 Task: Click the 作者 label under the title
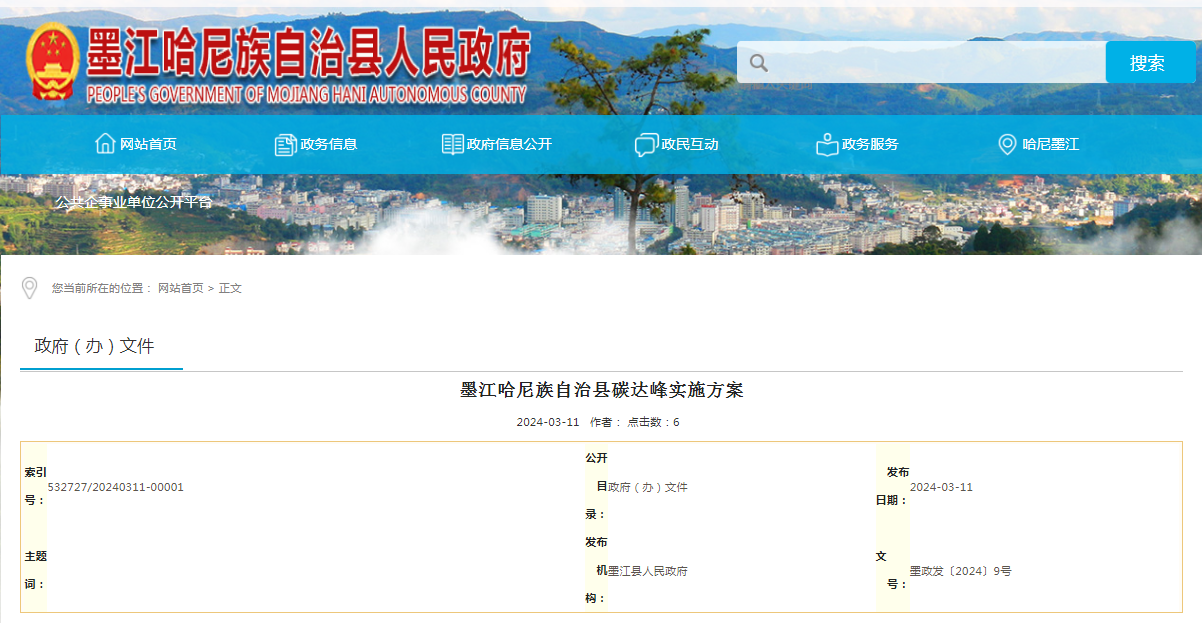[603, 422]
